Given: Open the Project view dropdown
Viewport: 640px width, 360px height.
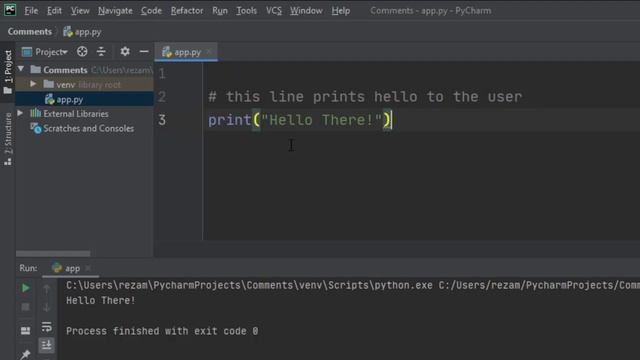Looking at the screenshot, I should point(45,52).
